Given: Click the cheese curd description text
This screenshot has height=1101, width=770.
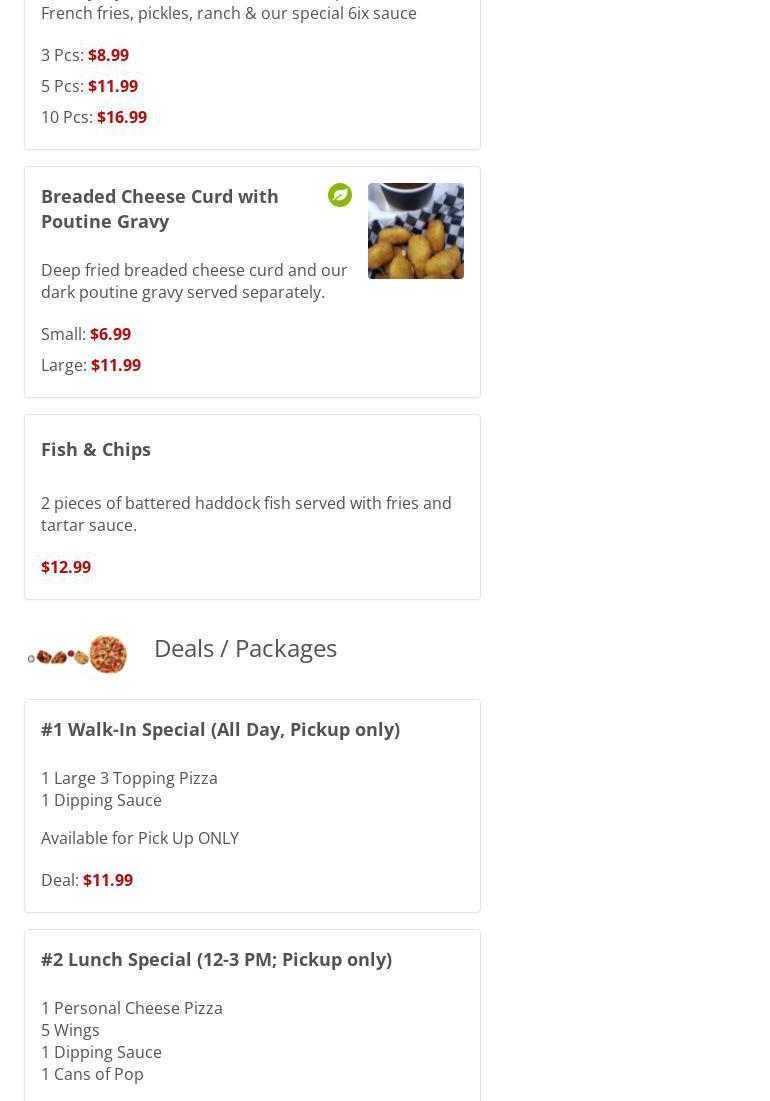Looking at the screenshot, I should pyautogui.click(x=194, y=281).
